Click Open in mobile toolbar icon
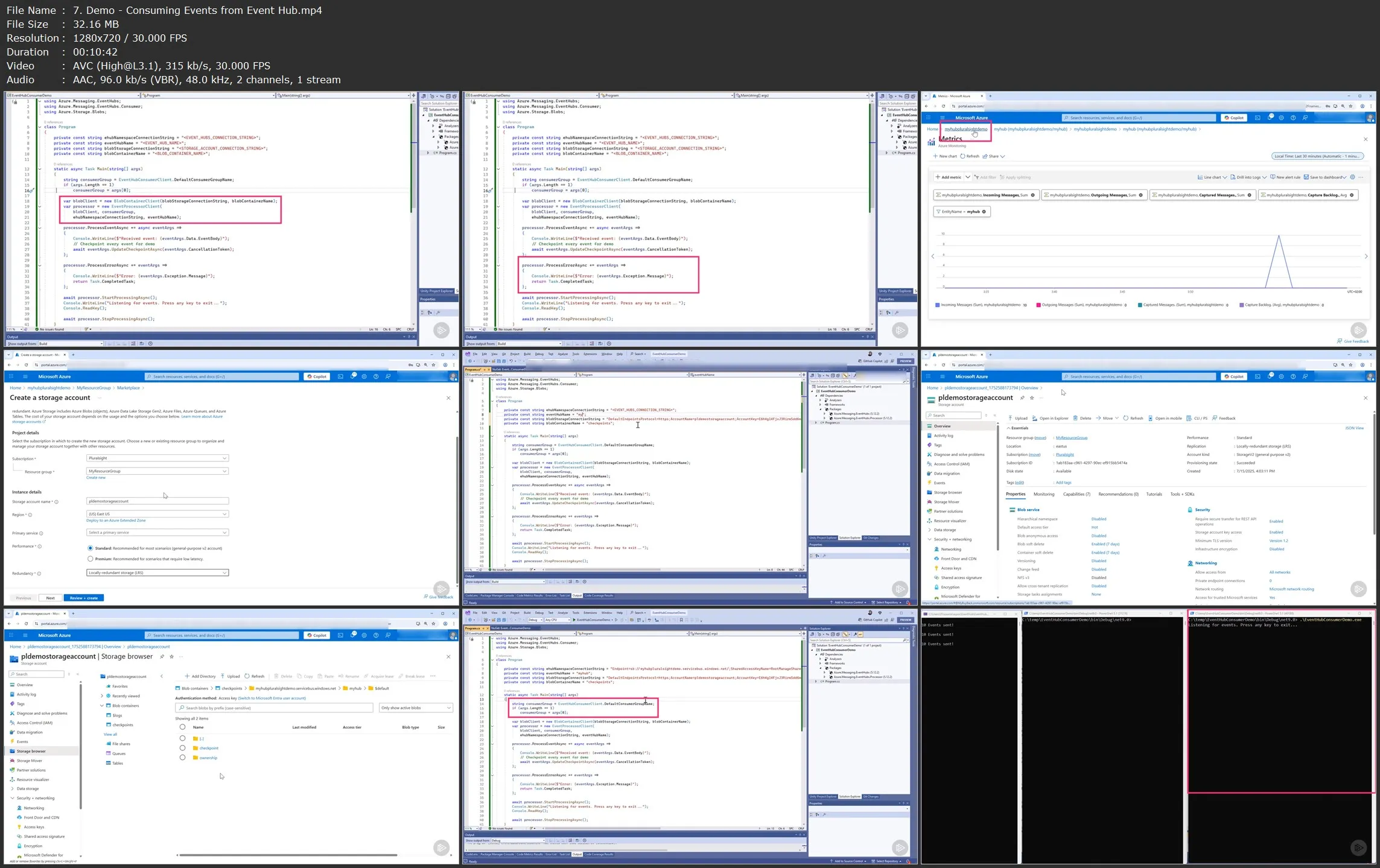The height and width of the screenshot is (868, 1380). coord(1150,418)
